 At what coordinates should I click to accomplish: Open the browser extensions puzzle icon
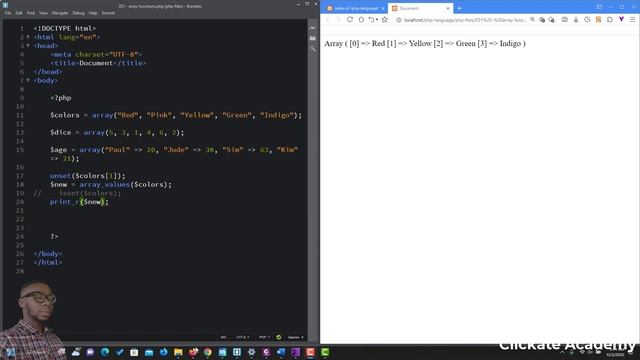pyautogui.click(x=610, y=20)
